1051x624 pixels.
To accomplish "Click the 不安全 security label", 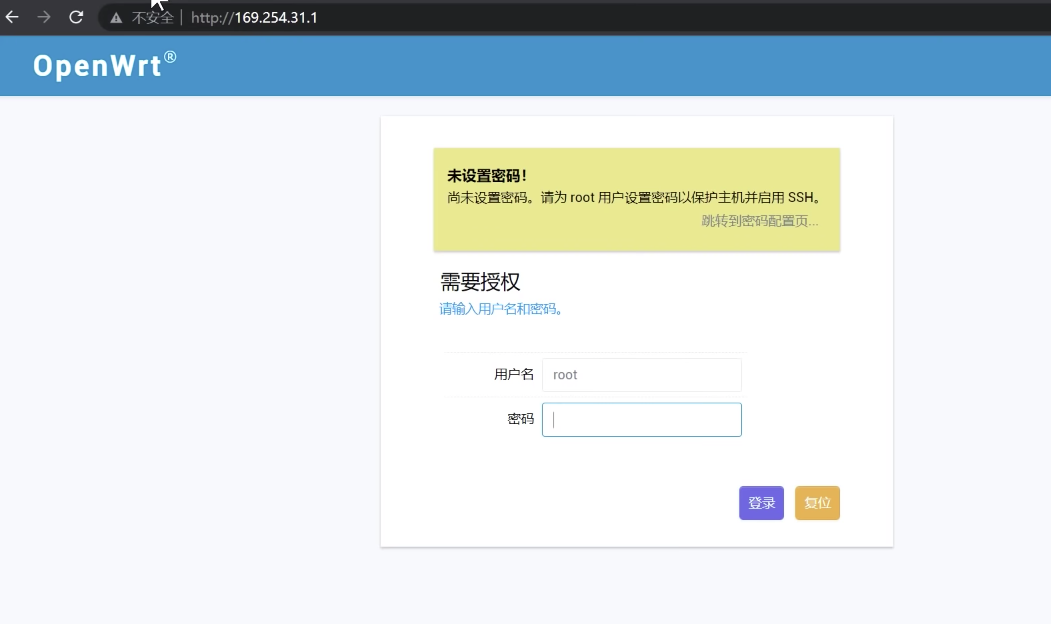I will (153, 18).
